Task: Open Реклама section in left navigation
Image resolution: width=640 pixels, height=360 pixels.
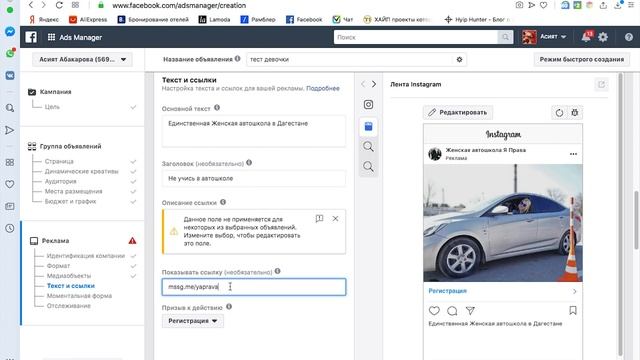Action: click(x=55, y=241)
